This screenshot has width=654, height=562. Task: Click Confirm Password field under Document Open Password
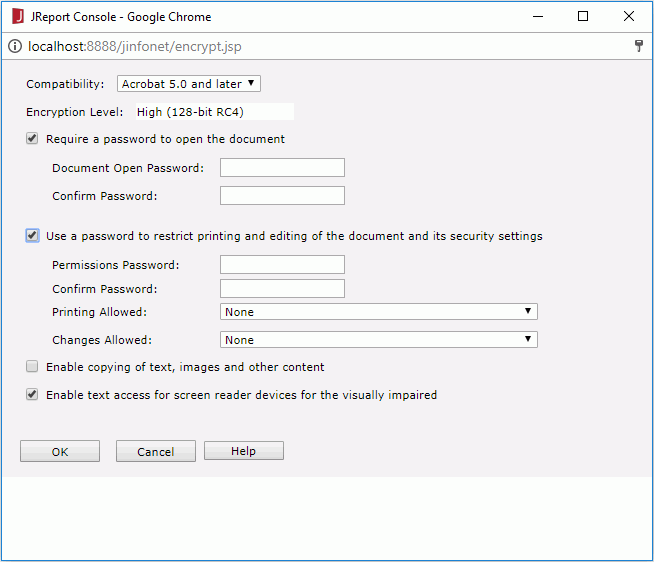point(282,196)
